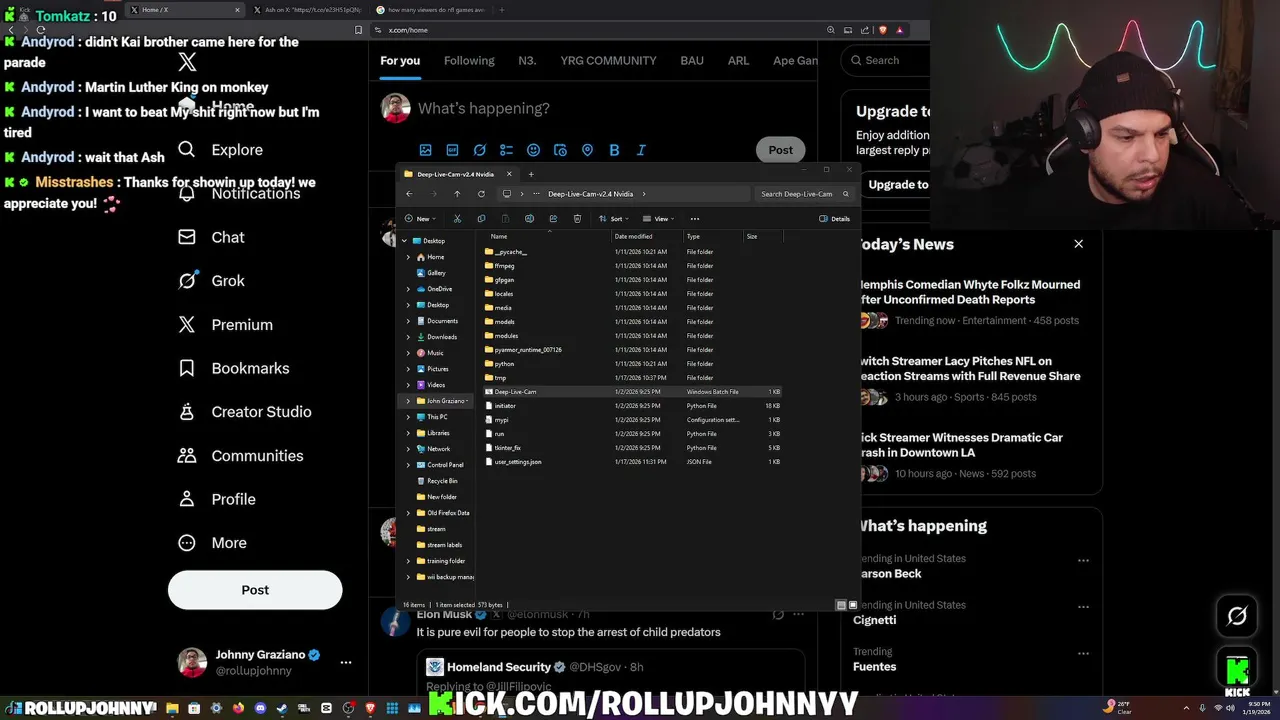
Task: Click the location pin icon in X composer
Action: click(587, 150)
